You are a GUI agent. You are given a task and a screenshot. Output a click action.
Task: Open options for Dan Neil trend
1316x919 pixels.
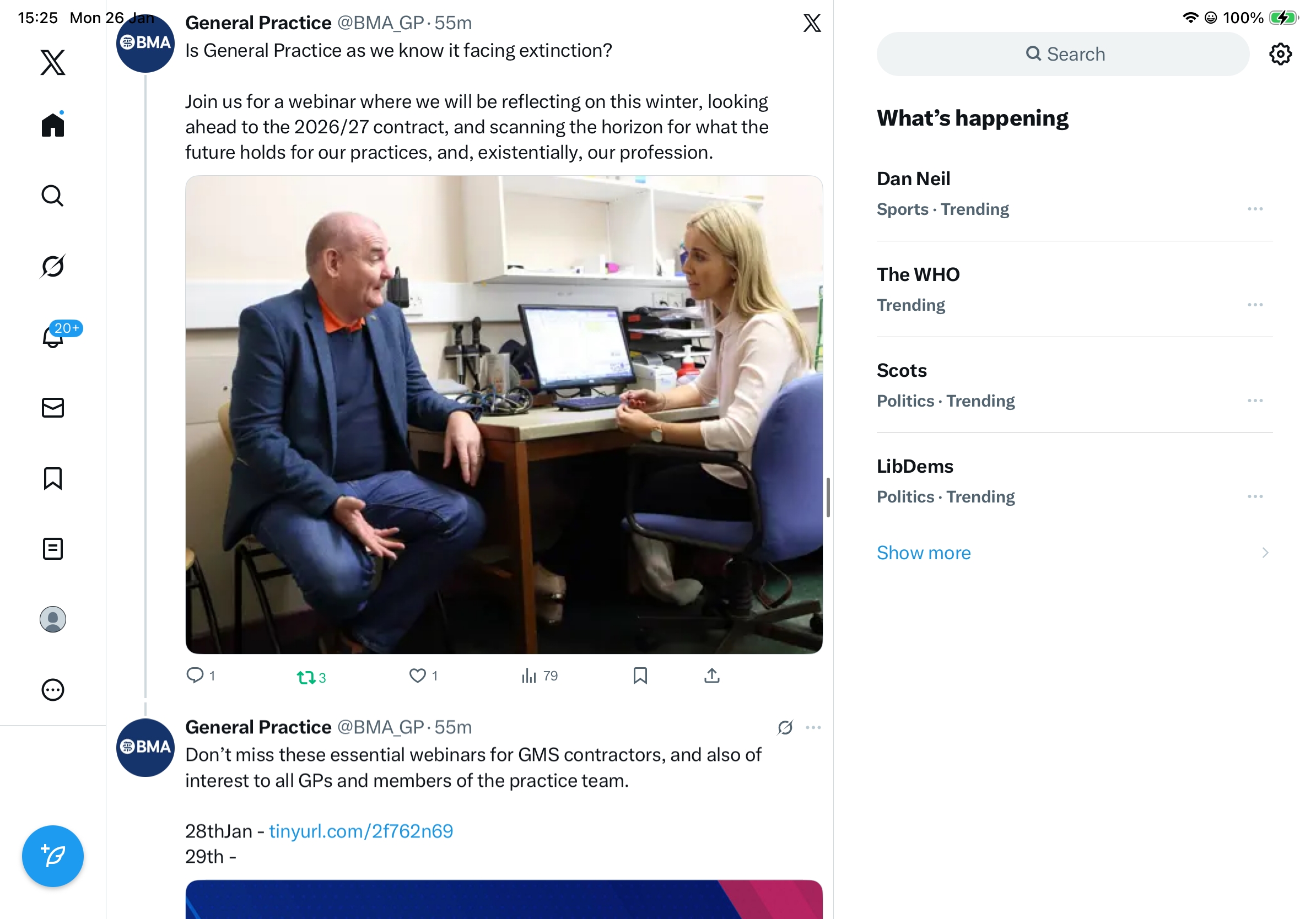point(1255,209)
